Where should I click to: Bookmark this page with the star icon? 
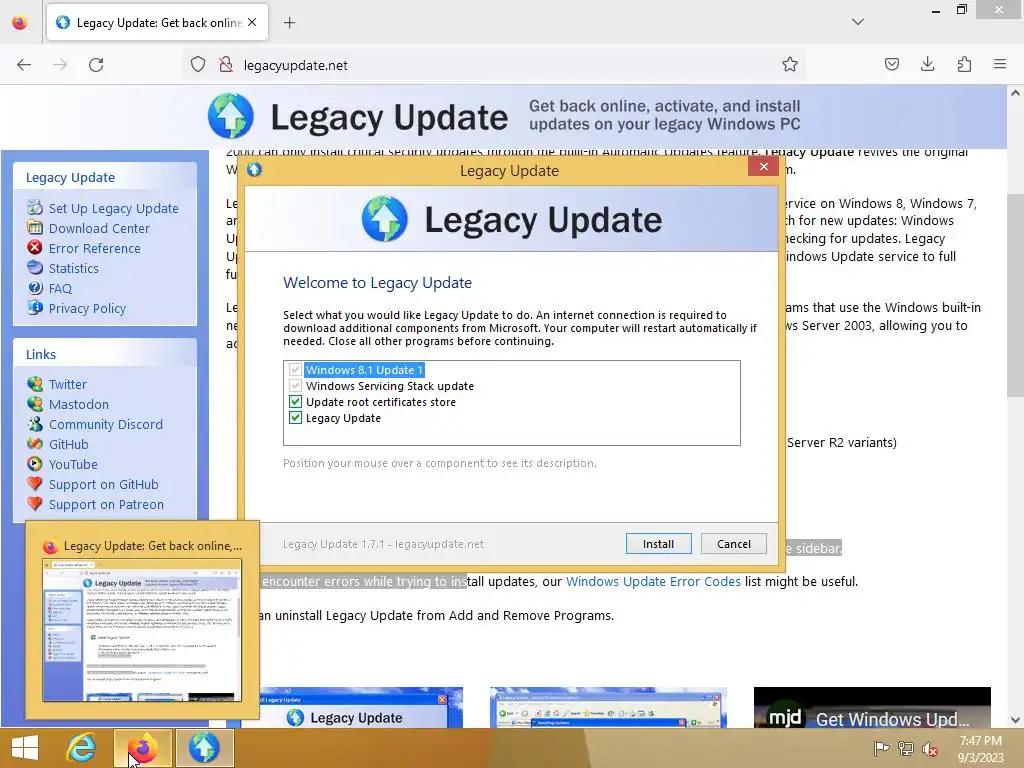click(790, 65)
